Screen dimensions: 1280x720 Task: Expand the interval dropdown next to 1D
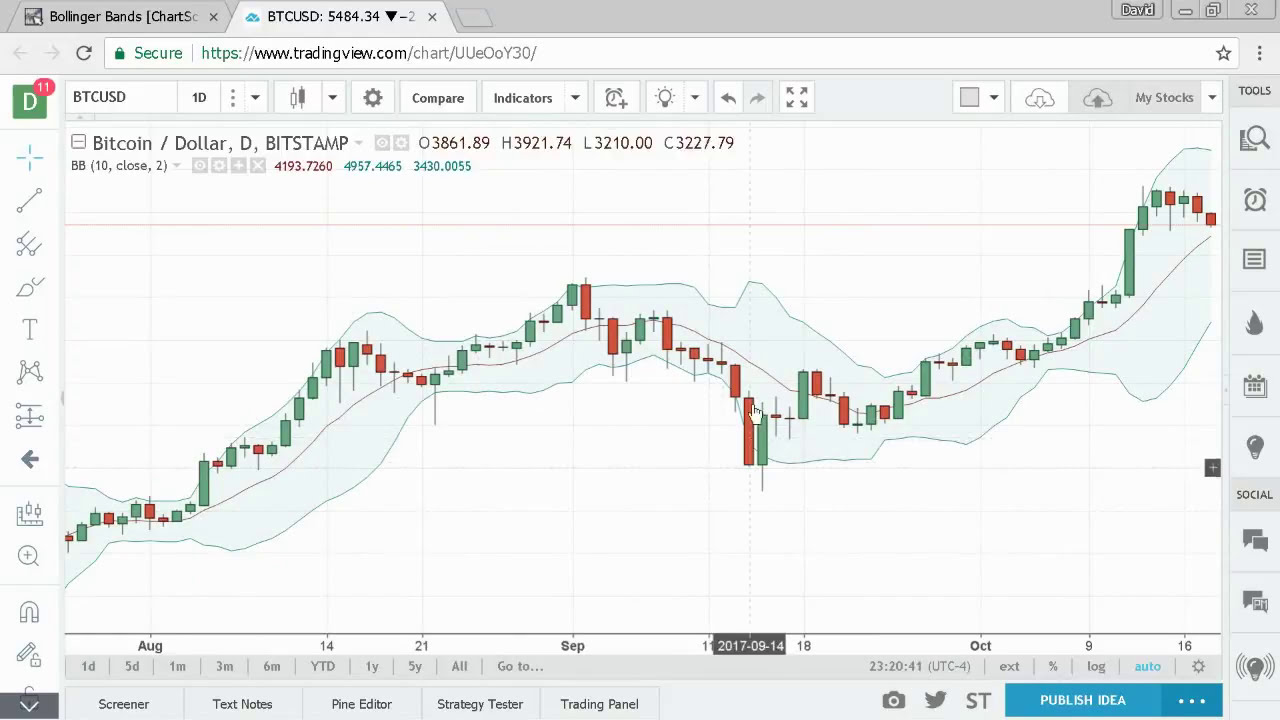pos(255,97)
